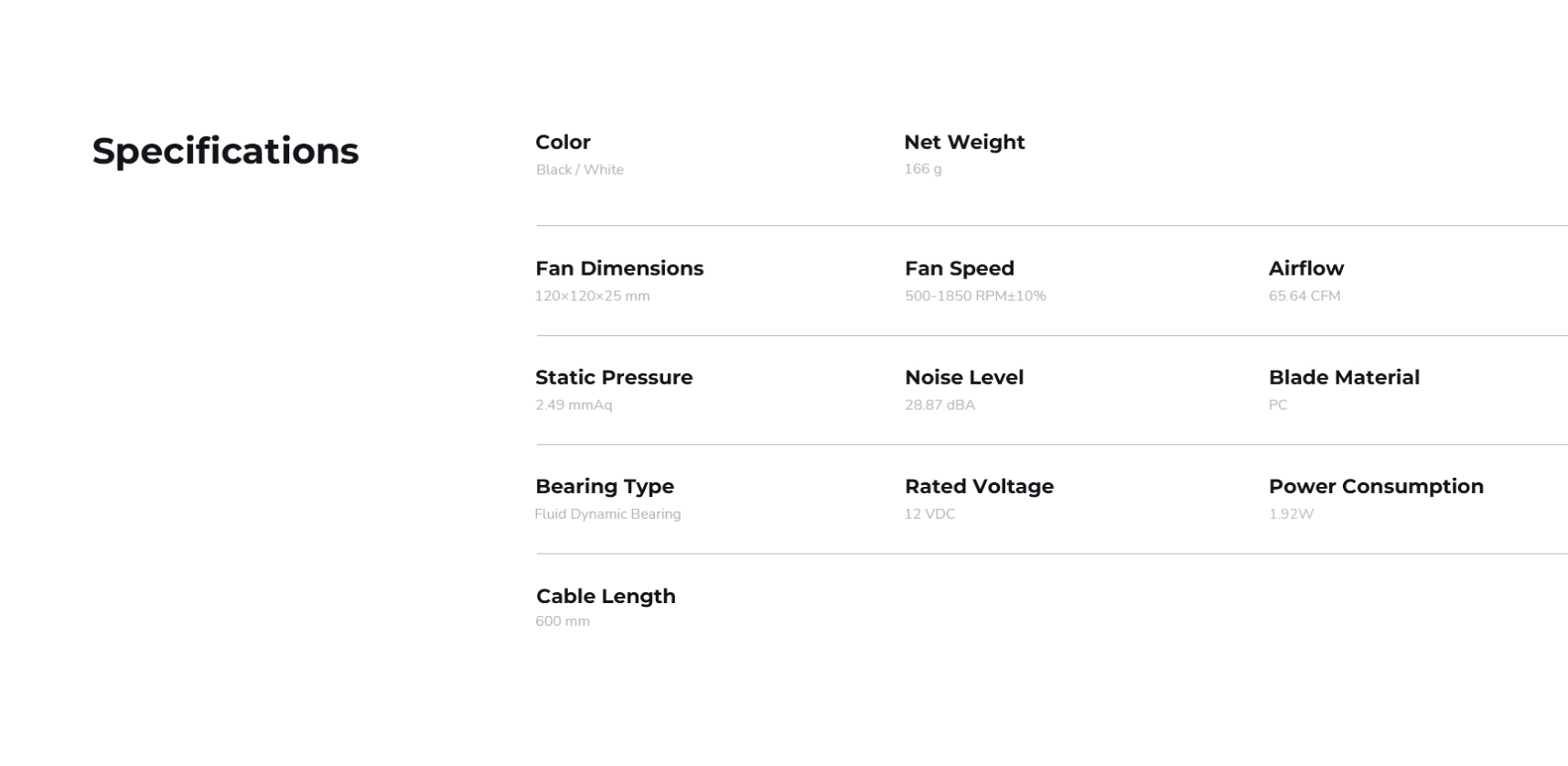Click the Power Consumption label
Screen dimensions: 1568x766
pyautogui.click(x=1375, y=486)
